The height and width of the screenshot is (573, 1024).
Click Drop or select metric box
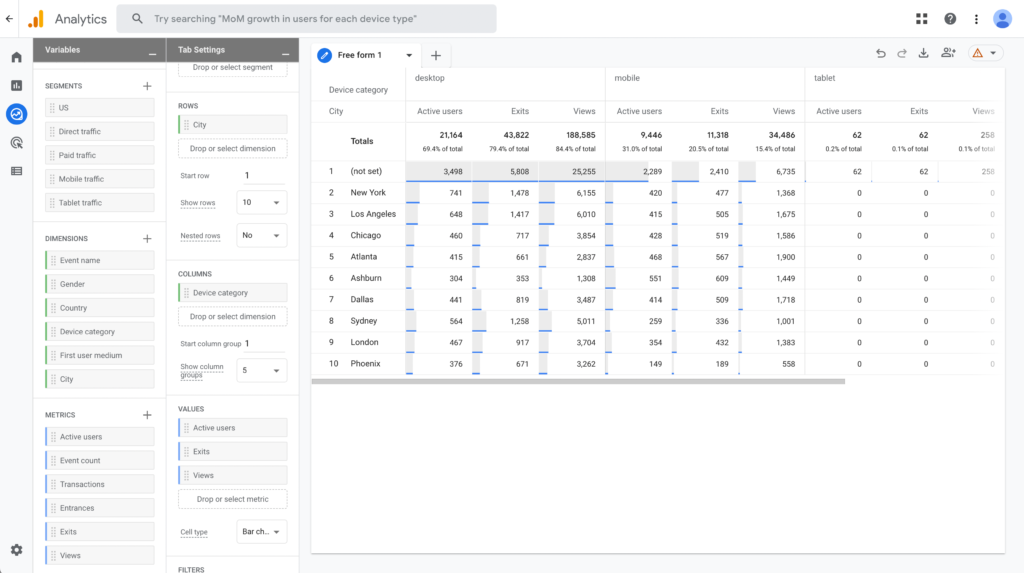(x=232, y=499)
